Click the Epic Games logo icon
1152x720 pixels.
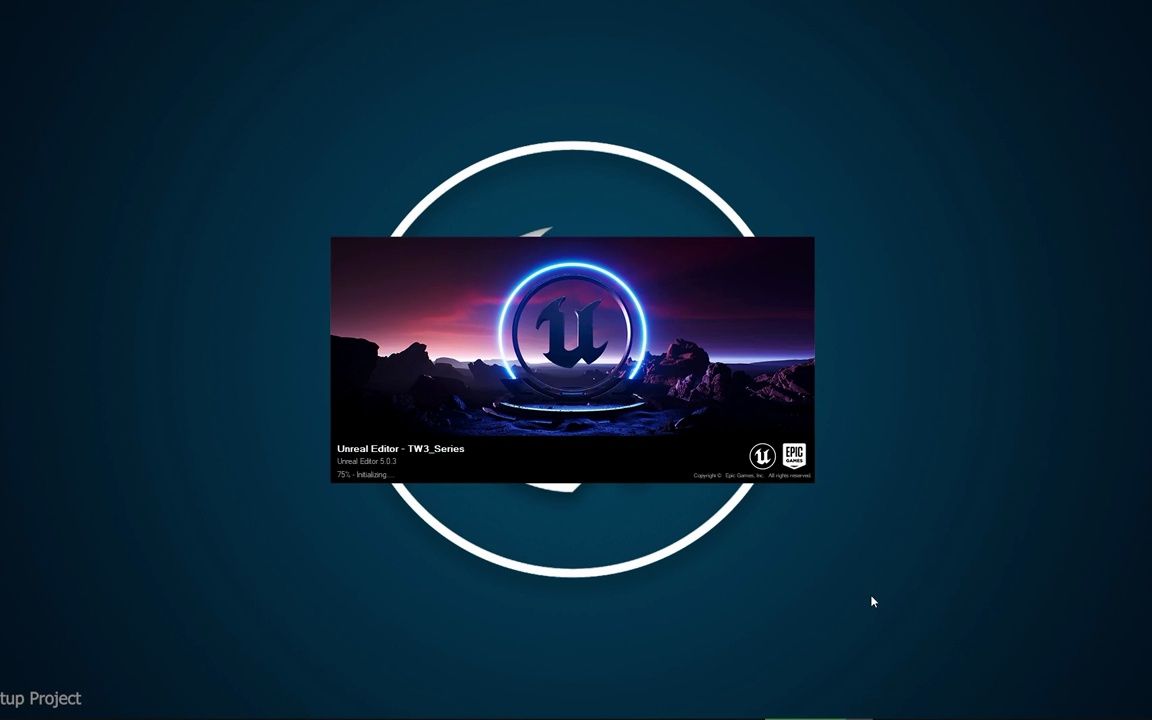(794, 456)
